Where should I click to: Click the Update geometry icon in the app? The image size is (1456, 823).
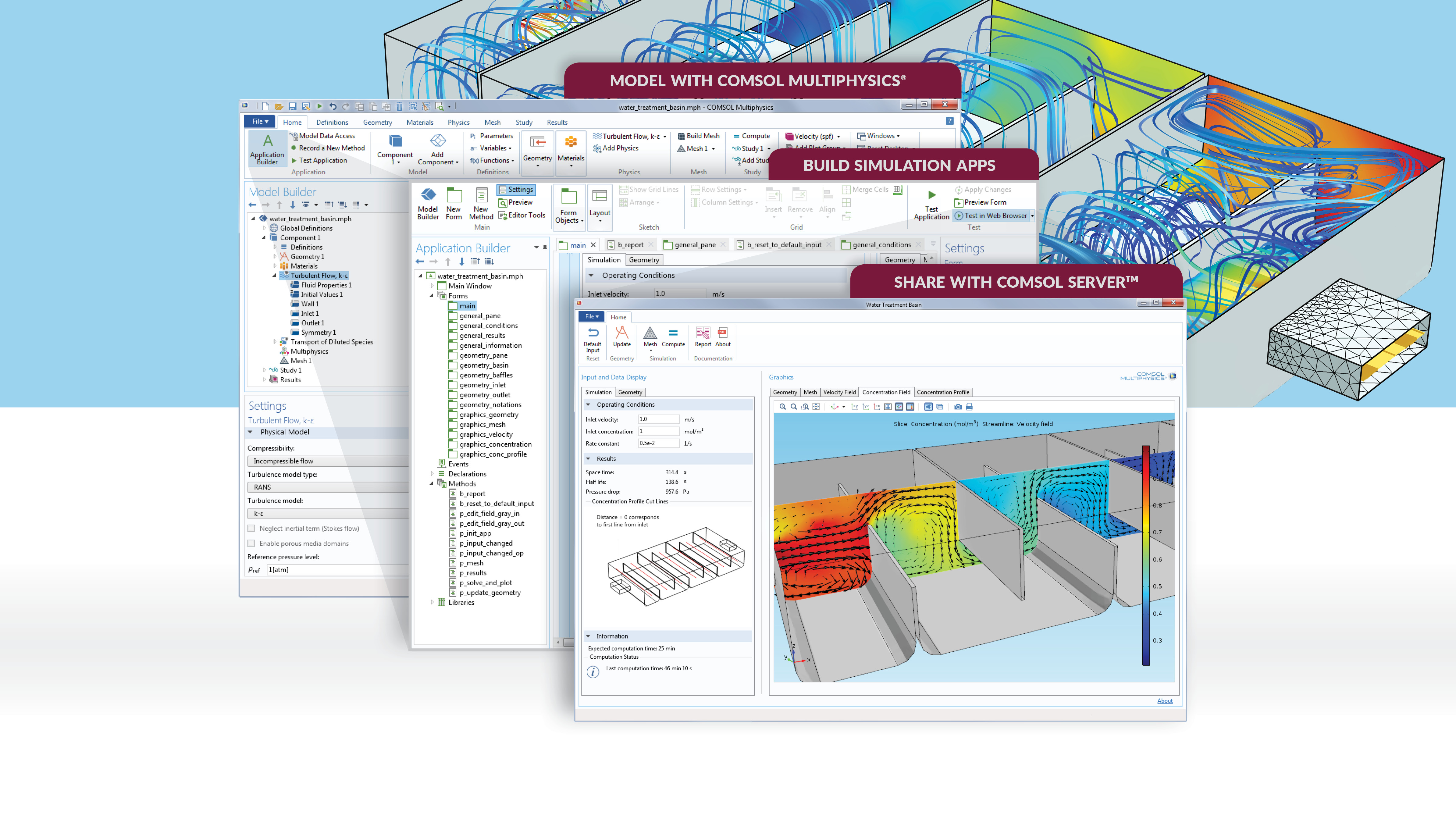[x=622, y=332]
